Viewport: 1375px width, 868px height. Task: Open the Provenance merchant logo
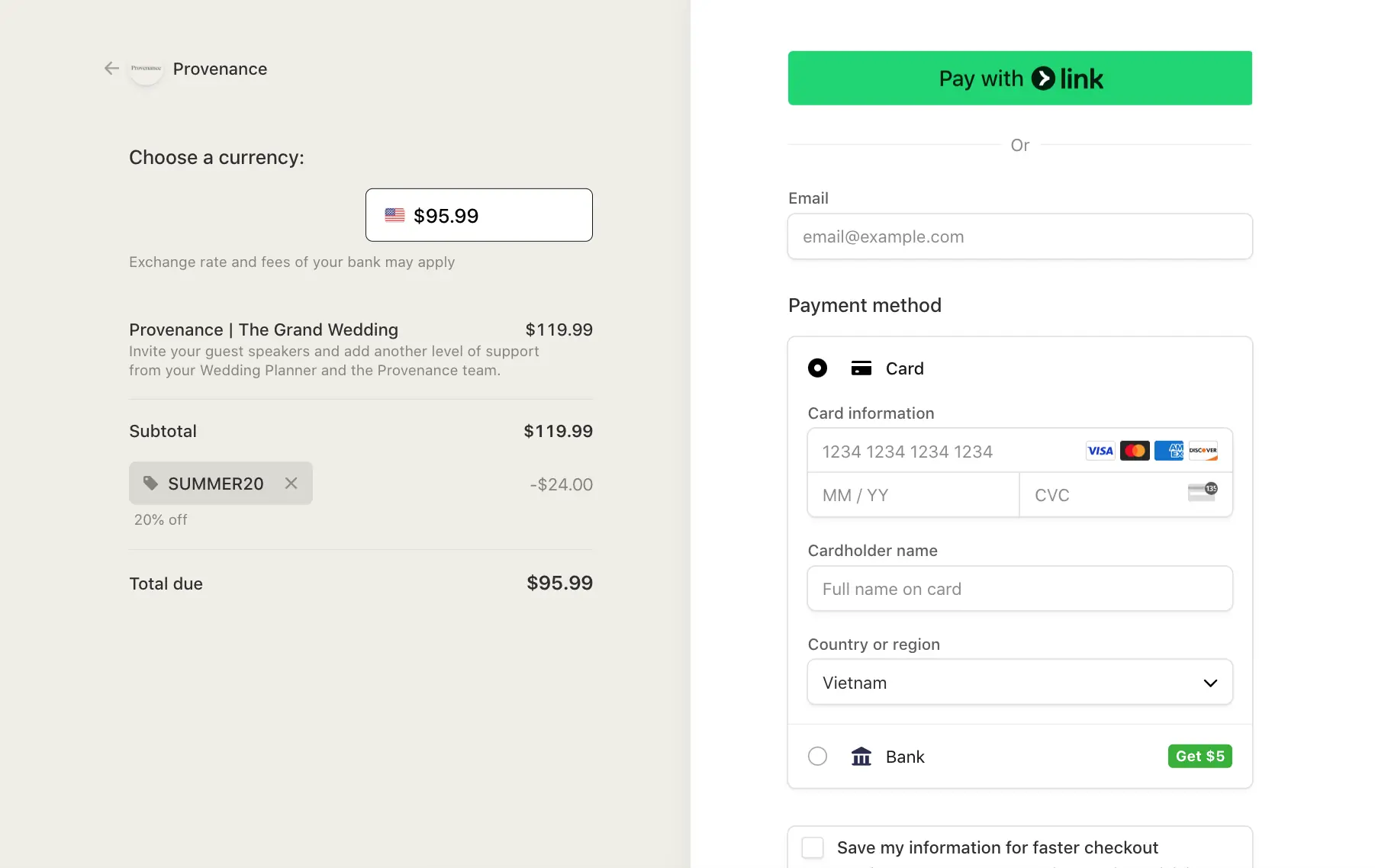coord(146,69)
